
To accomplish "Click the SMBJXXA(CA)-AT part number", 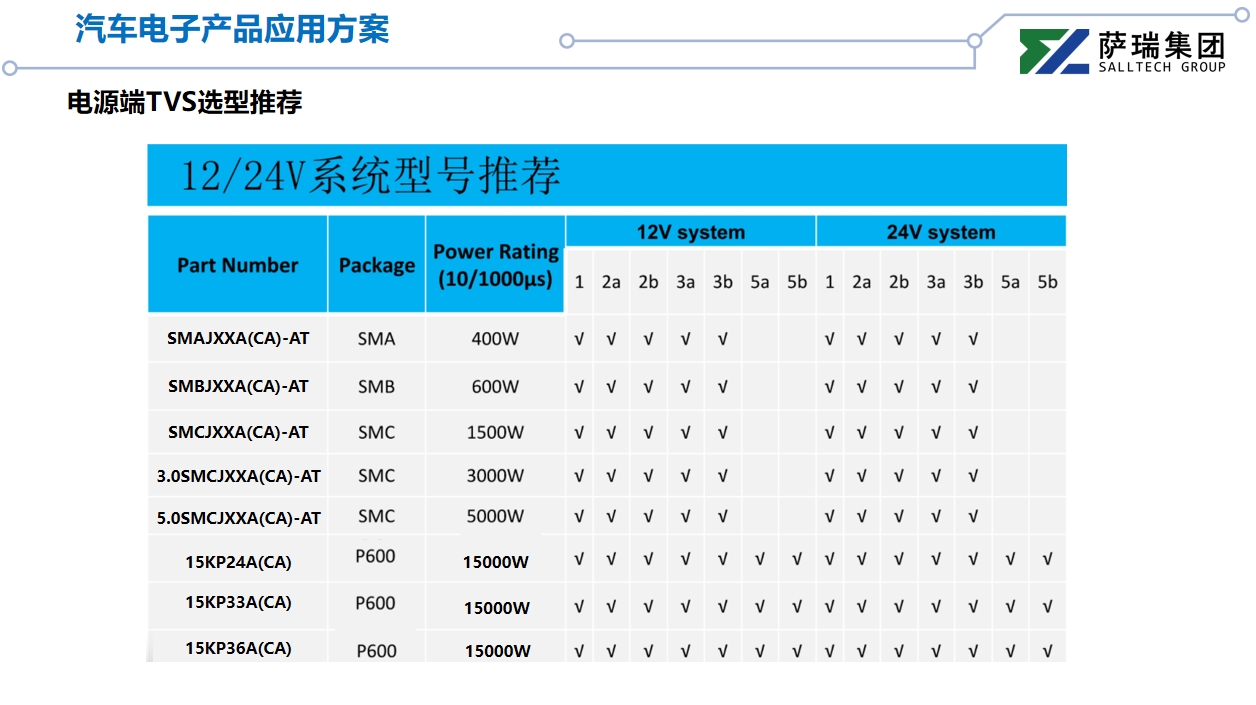I will pyautogui.click(x=238, y=387).
